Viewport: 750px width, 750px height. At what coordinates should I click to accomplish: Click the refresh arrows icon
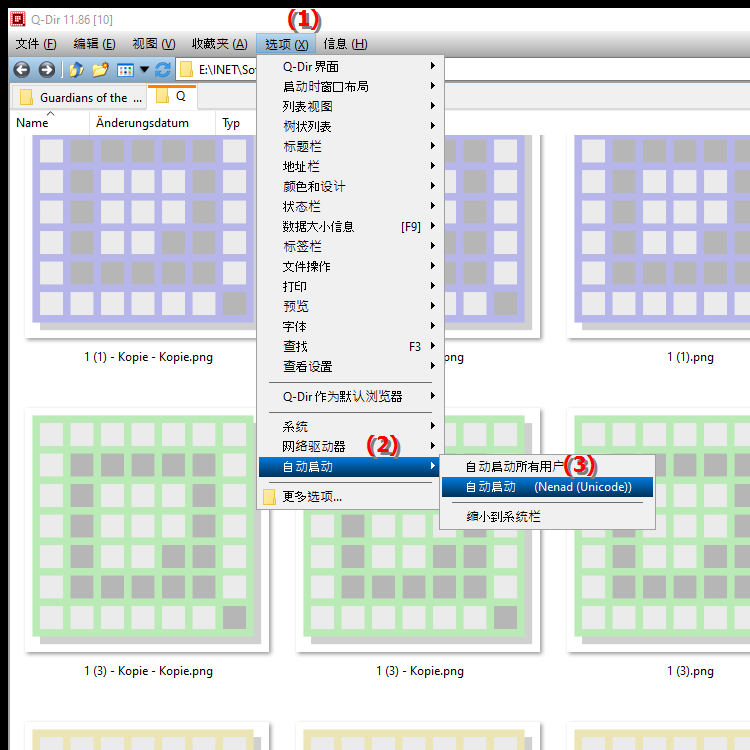163,70
